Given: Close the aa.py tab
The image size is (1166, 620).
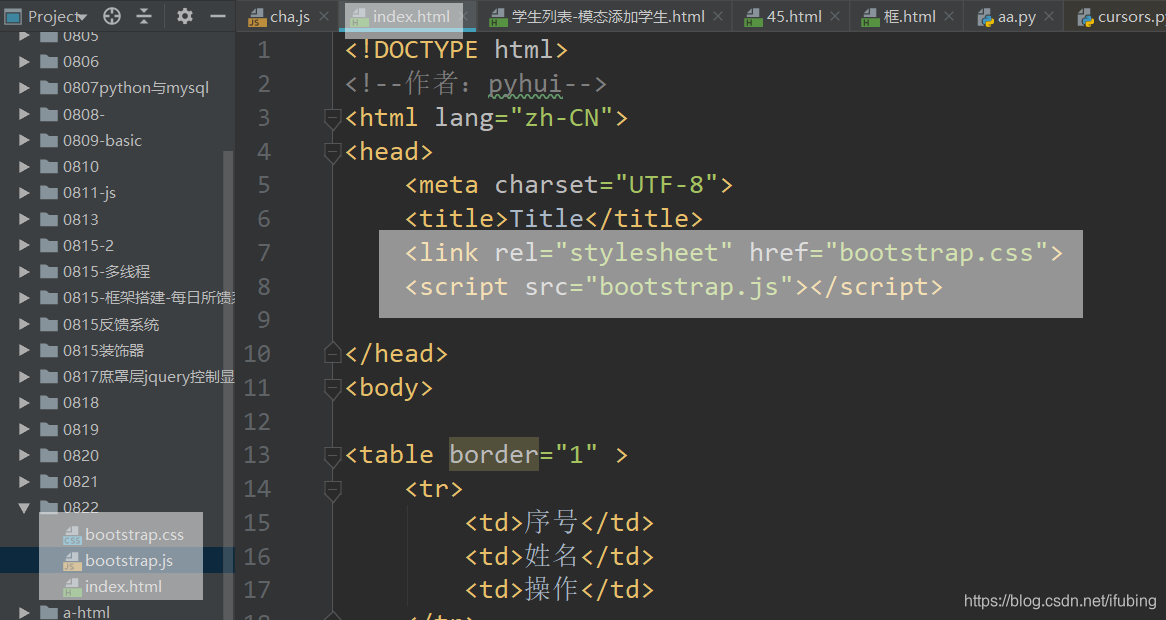Looking at the screenshot, I should [x=1049, y=16].
